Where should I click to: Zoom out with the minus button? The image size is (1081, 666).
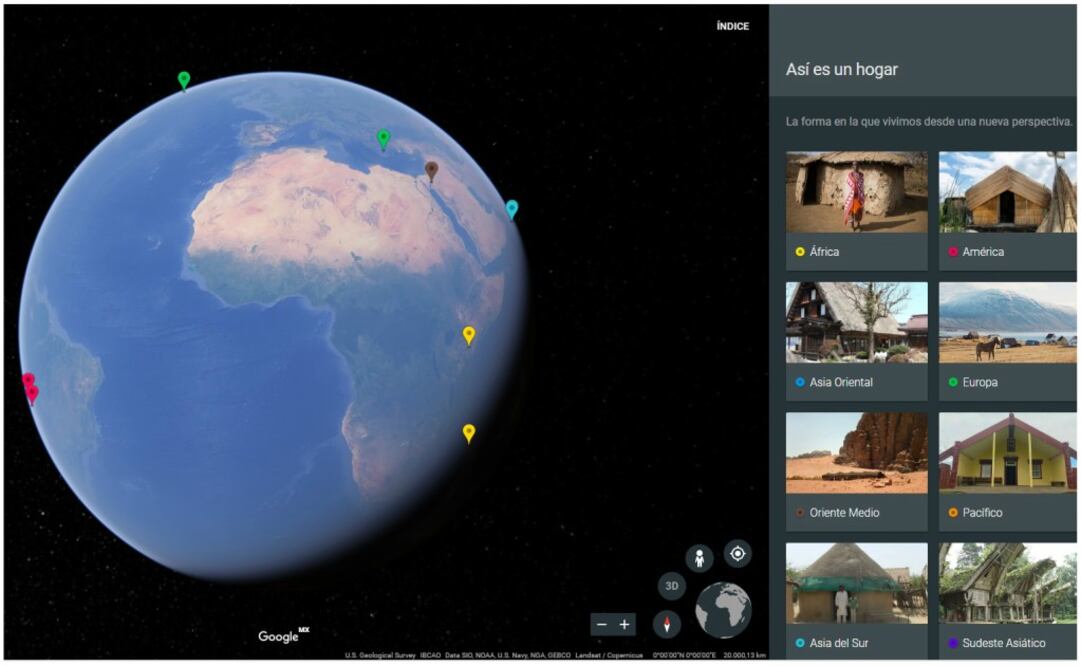[x=601, y=625]
